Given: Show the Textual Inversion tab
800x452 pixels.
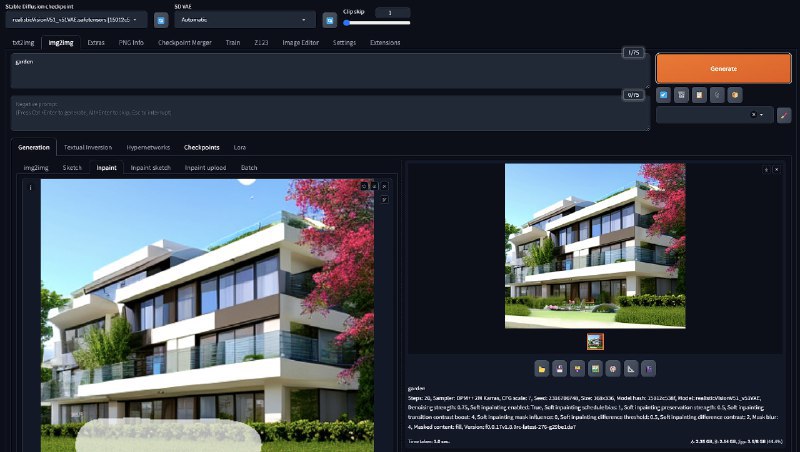Looking at the screenshot, I should click(88, 147).
